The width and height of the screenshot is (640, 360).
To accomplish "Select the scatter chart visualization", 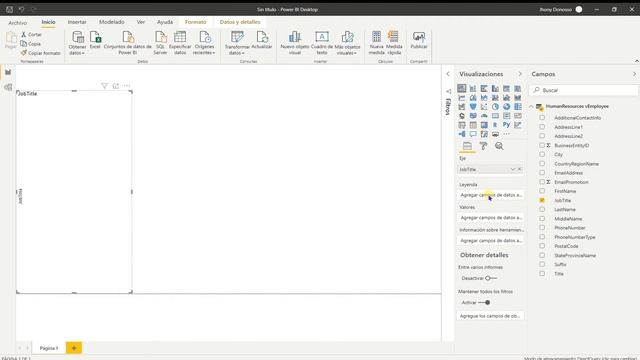I will tap(484, 107).
